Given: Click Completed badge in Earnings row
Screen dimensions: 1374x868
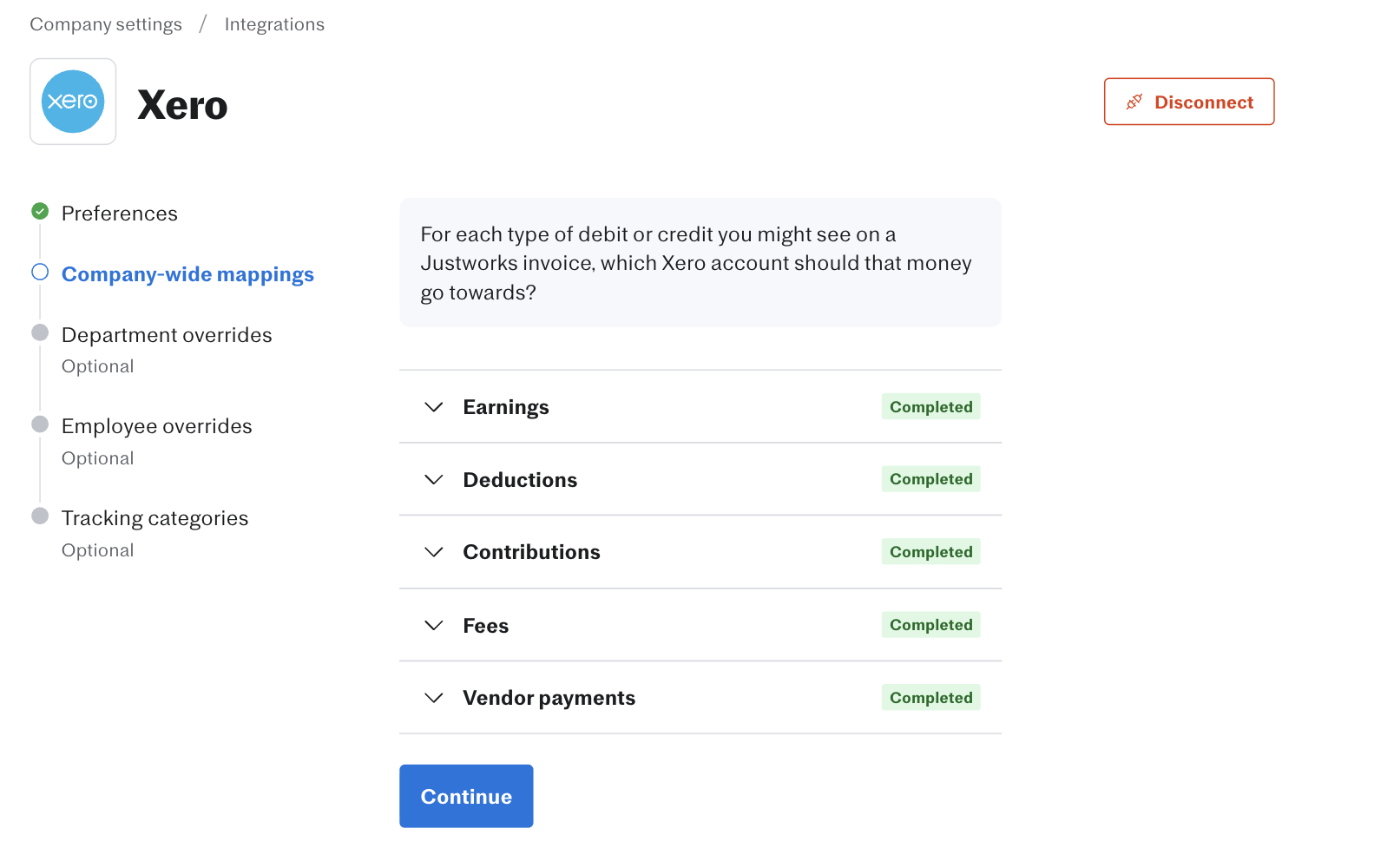Looking at the screenshot, I should [x=931, y=407].
